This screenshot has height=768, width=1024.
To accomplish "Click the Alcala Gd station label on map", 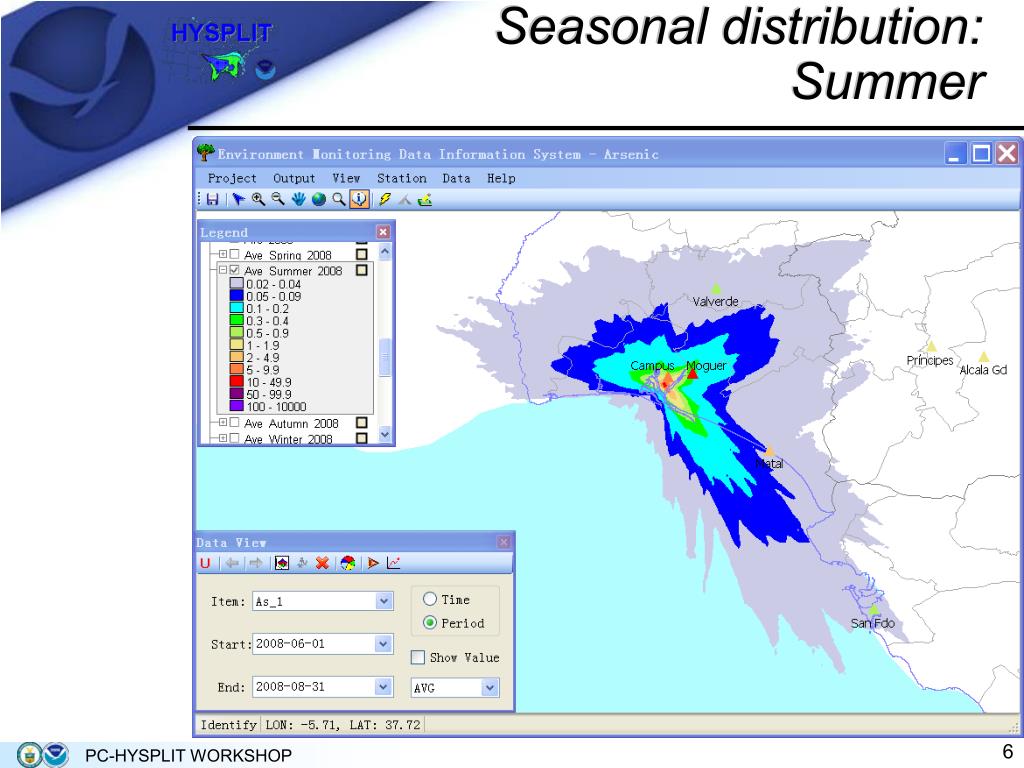I will (983, 370).
